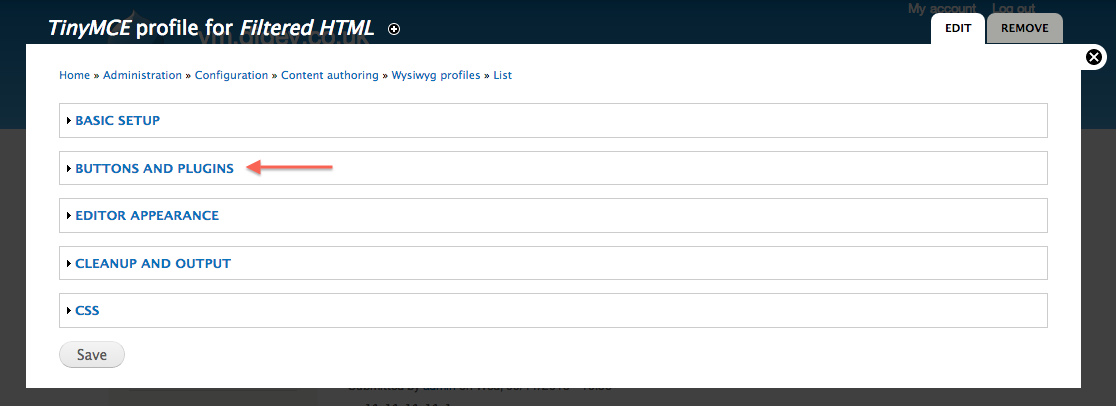This screenshot has height=406, width=1116.
Task: Click the plus shortcut icon beside the title
Action: [x=394, y=29]
